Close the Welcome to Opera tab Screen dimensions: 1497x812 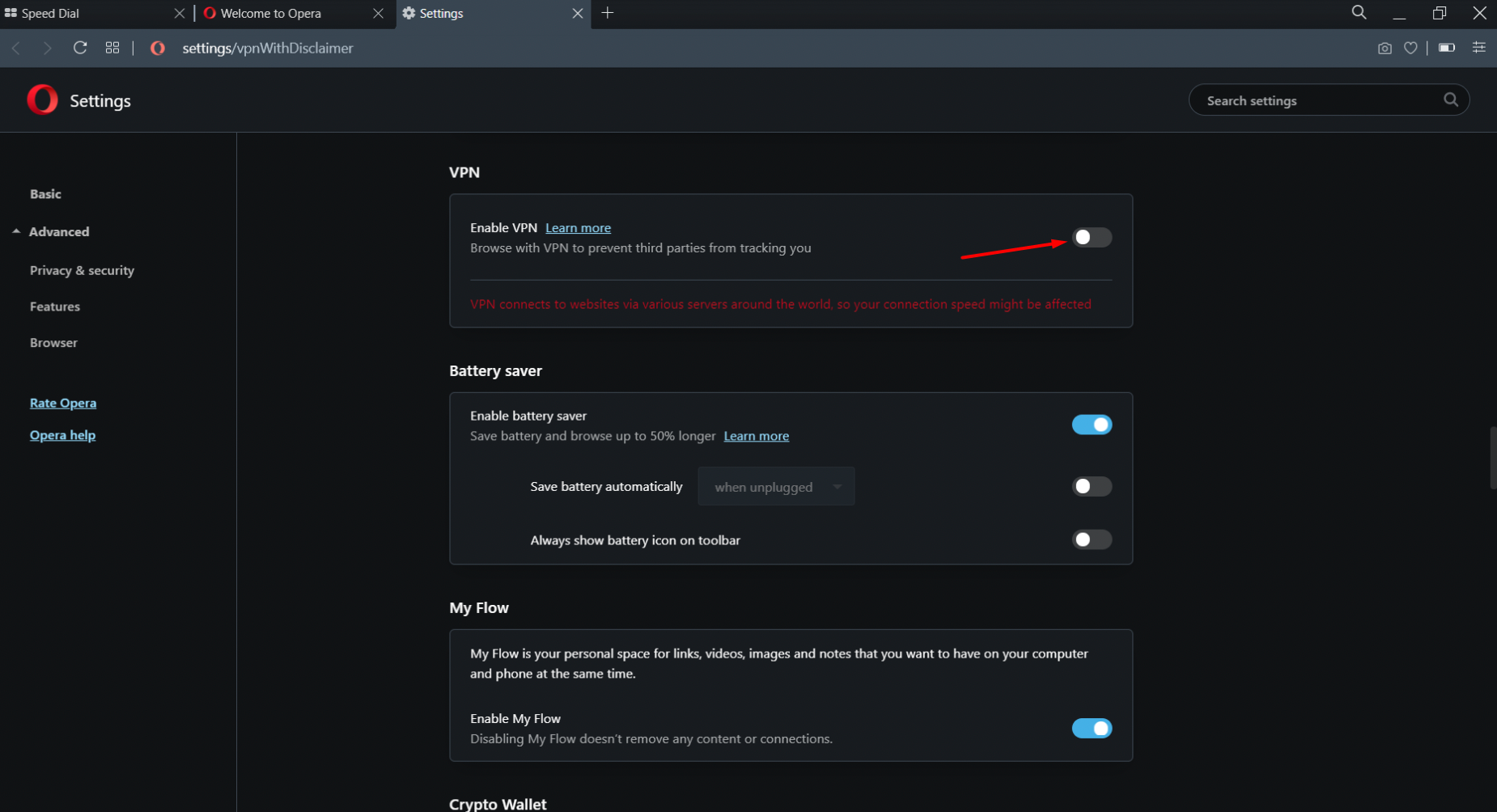[378, 14]
